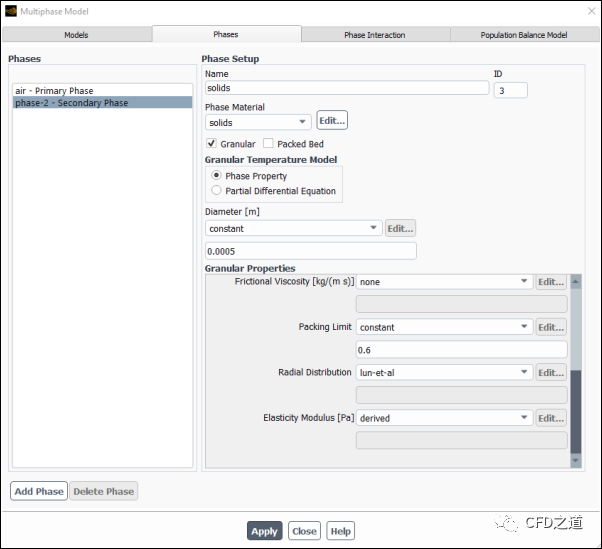602x549 pixels.
Task: Open the Phase Interaction tab
Action: pyautogui.click(x=375, y=35)
